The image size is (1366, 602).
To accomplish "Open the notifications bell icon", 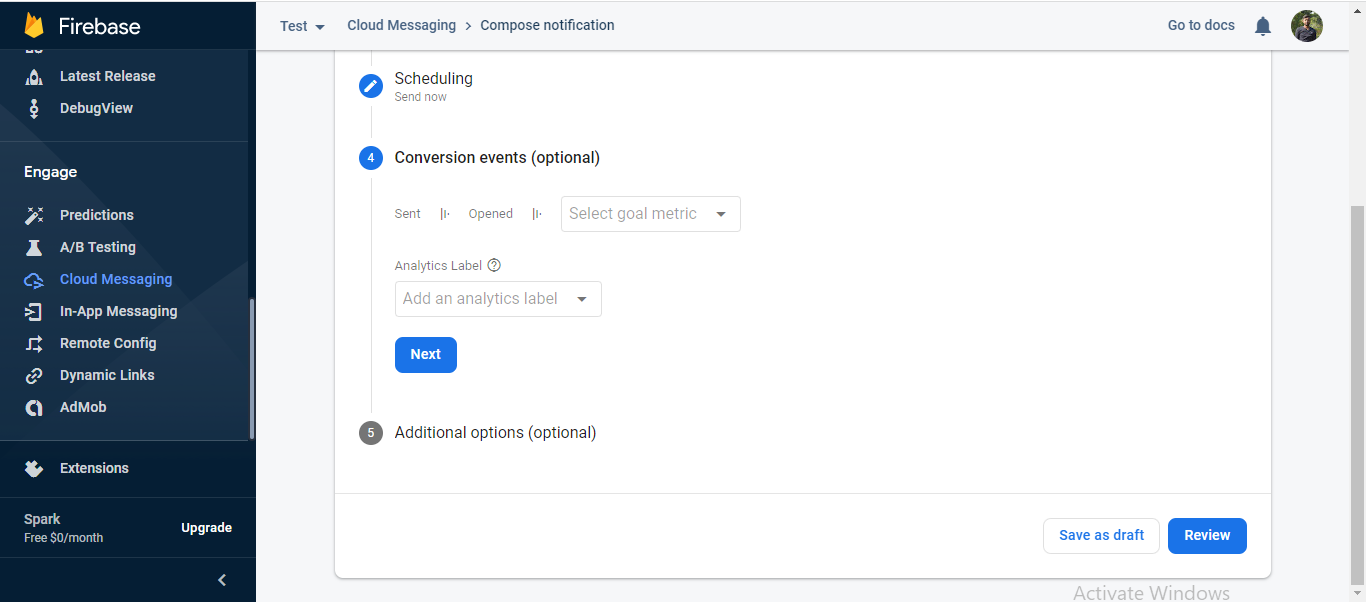I will pos(1262,26).
